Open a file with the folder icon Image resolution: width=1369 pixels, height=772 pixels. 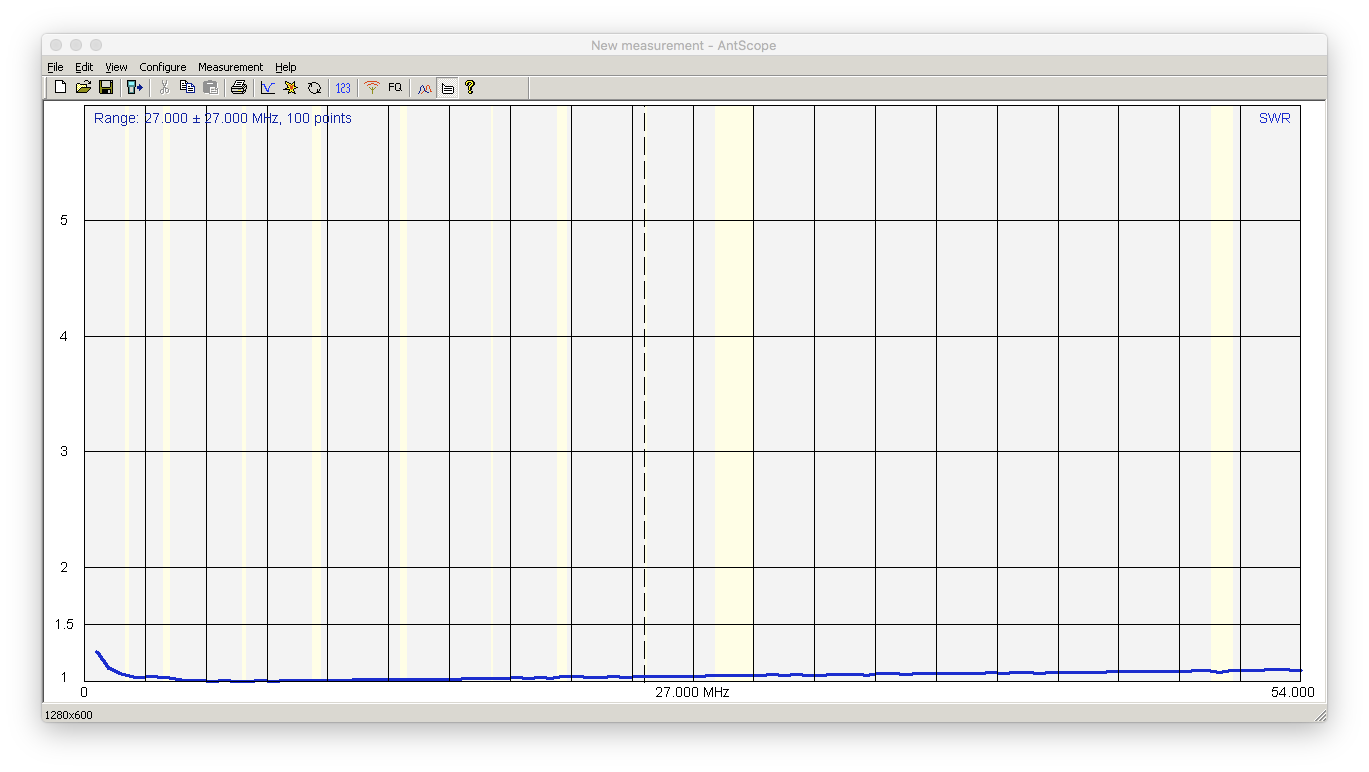(83, 88)
